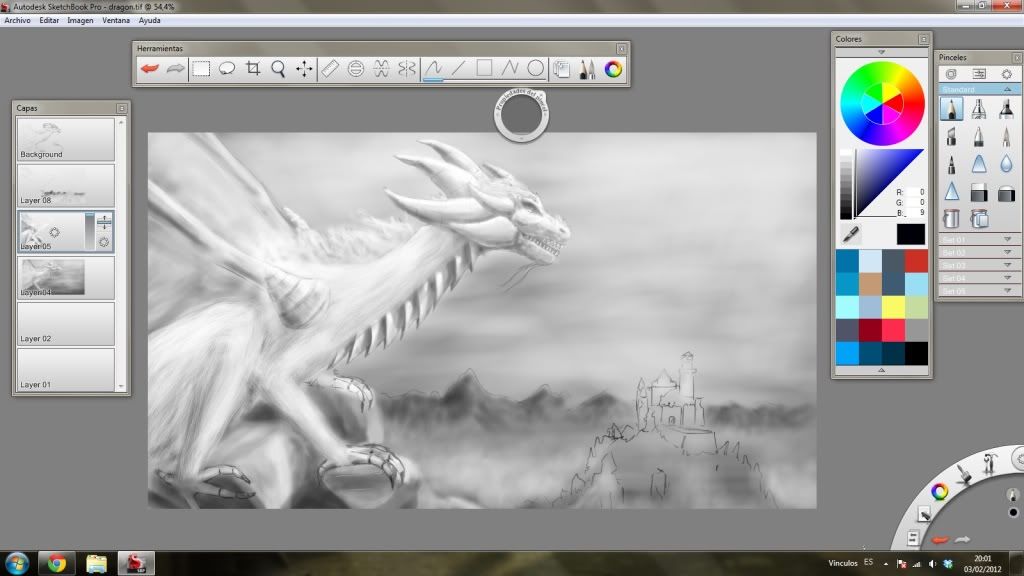Open the Archivo menu
This screenshot has width=1024, height=576.
[17, 20]
